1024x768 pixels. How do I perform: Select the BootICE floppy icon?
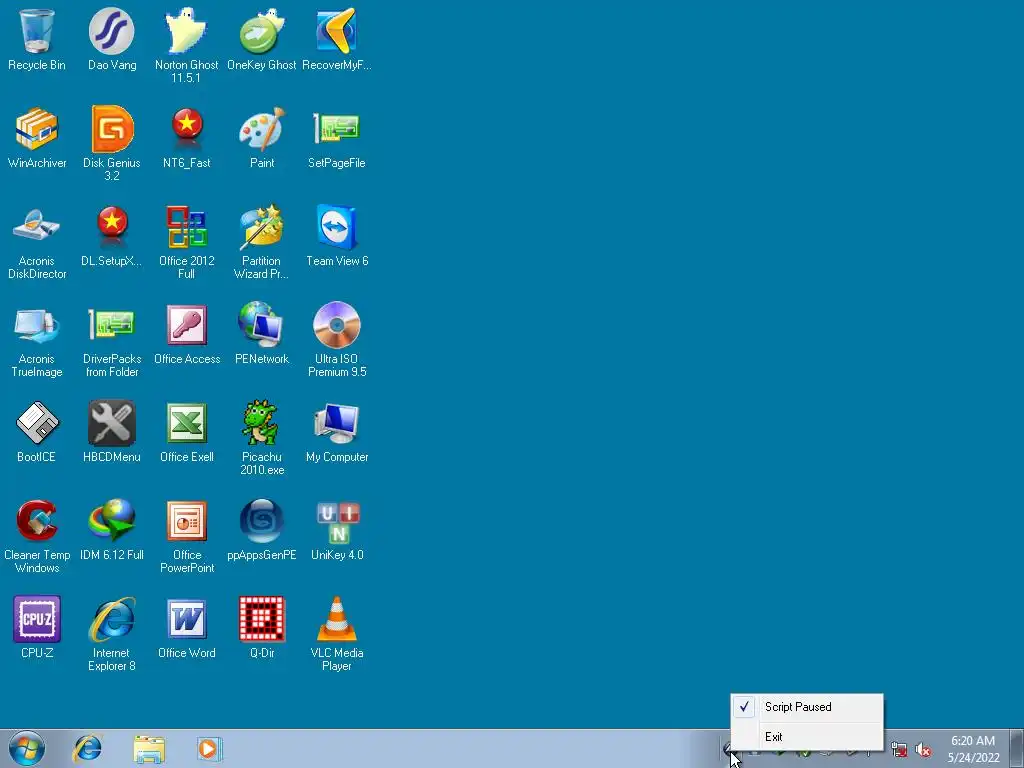37,423
